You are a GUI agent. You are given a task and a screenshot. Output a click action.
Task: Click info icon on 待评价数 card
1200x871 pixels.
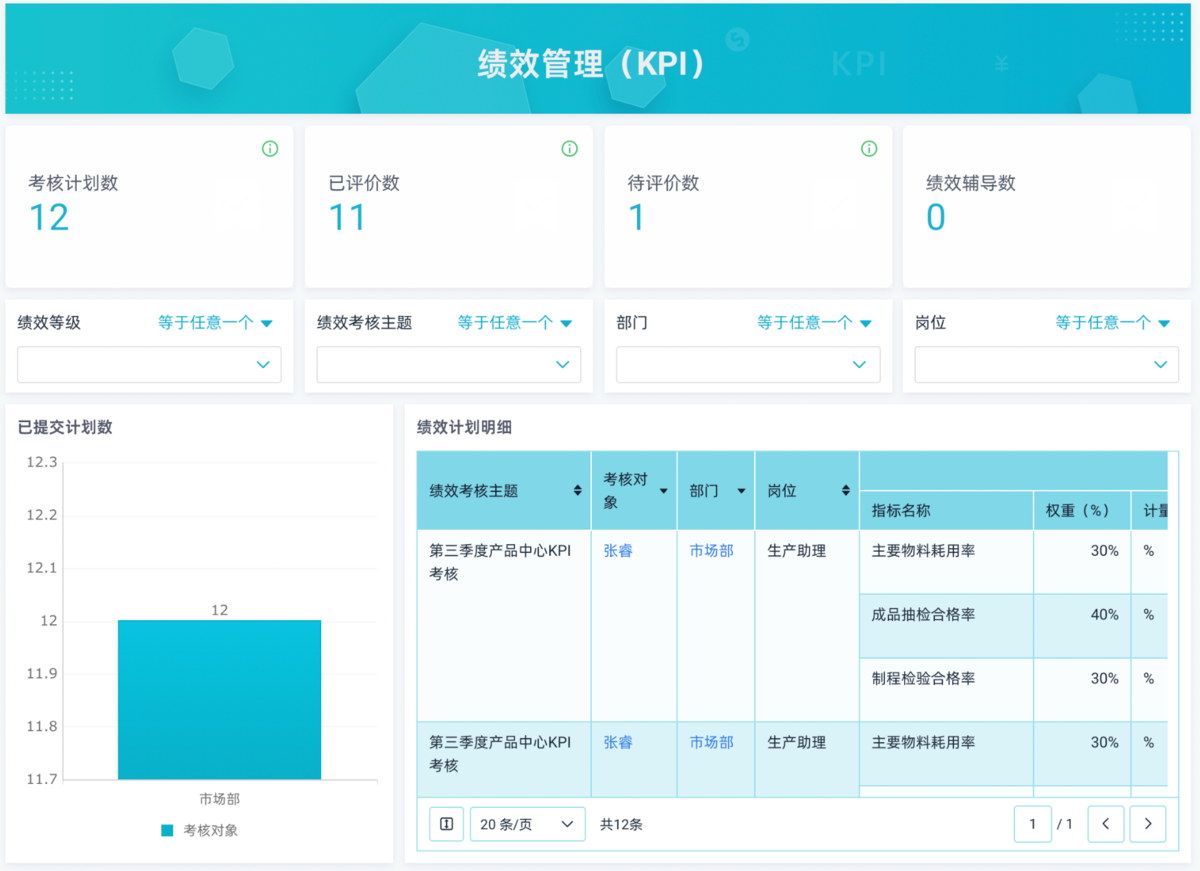click(x=869, y=149)
